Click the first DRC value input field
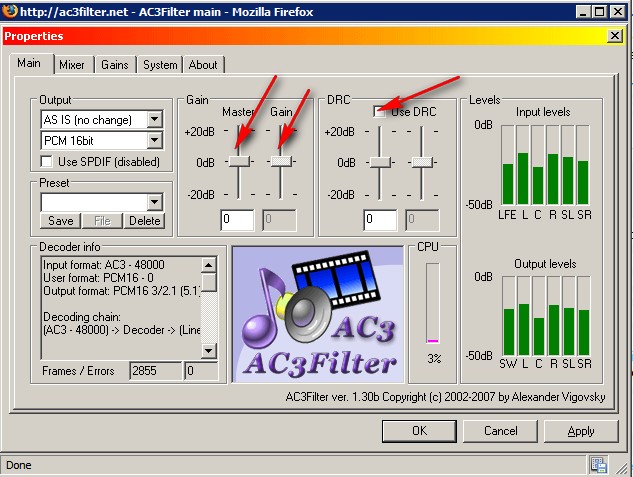Viewport: 633px width, 477px height. [x=380, y=220]
